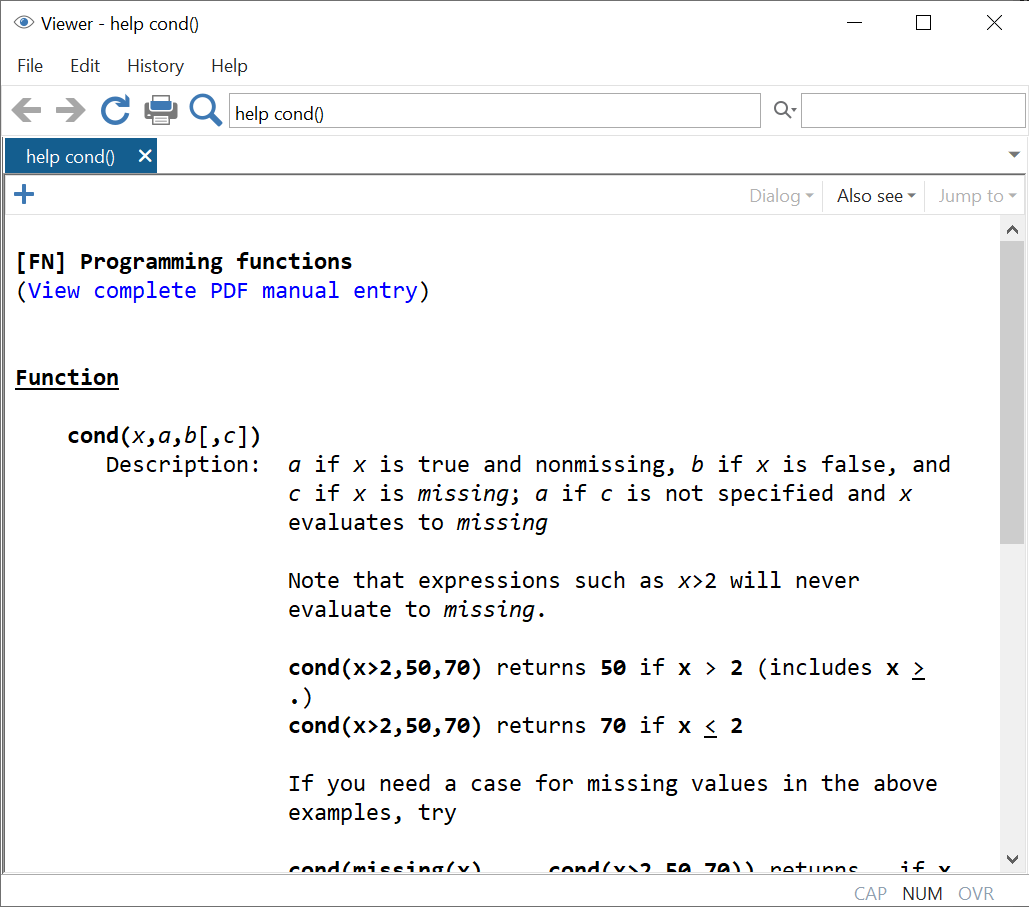Click the Print icon in toolbar
The height and width of the screenshot is (907, 1029).
(x=160, y=110)
